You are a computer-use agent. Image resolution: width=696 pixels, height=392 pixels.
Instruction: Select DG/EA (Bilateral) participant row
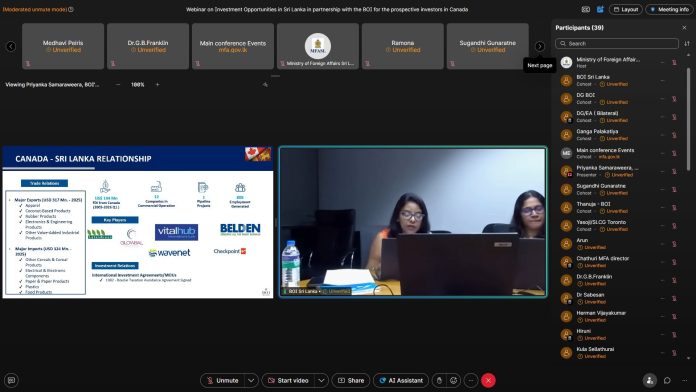click(619, 117)
